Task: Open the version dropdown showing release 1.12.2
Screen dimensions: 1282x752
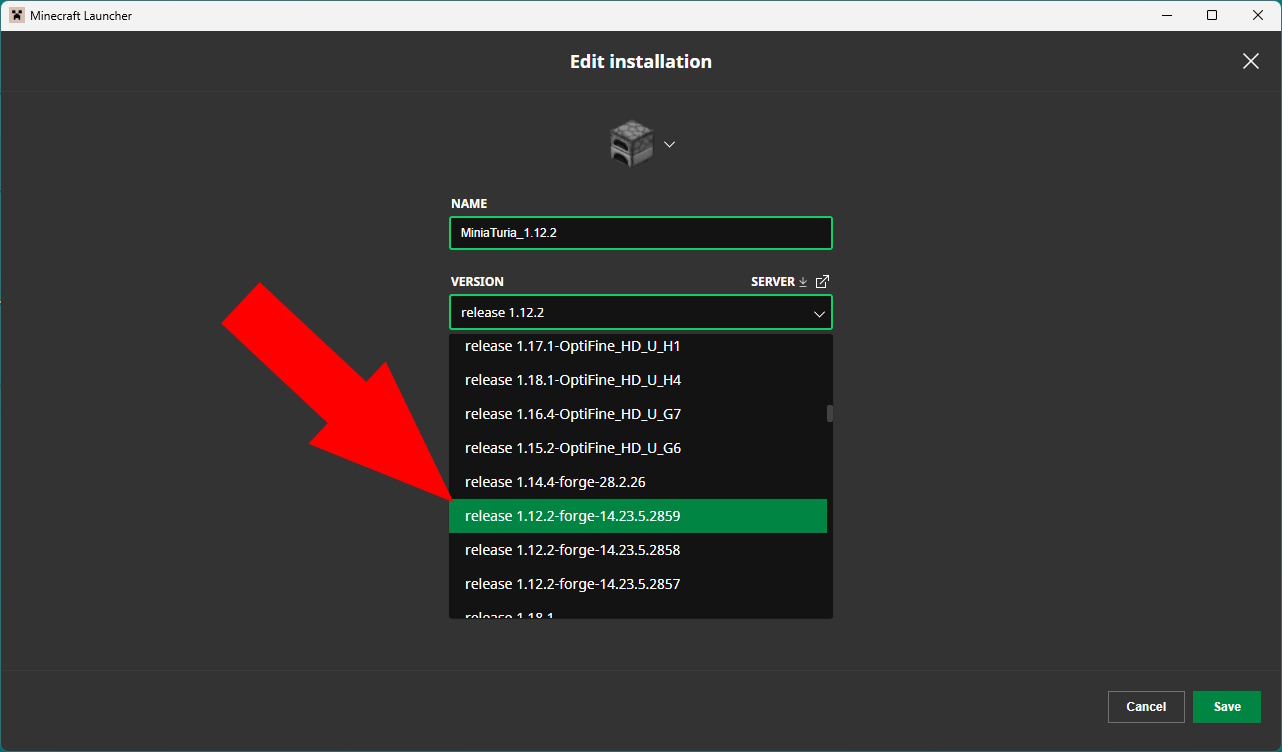Action: pos(641,312)
